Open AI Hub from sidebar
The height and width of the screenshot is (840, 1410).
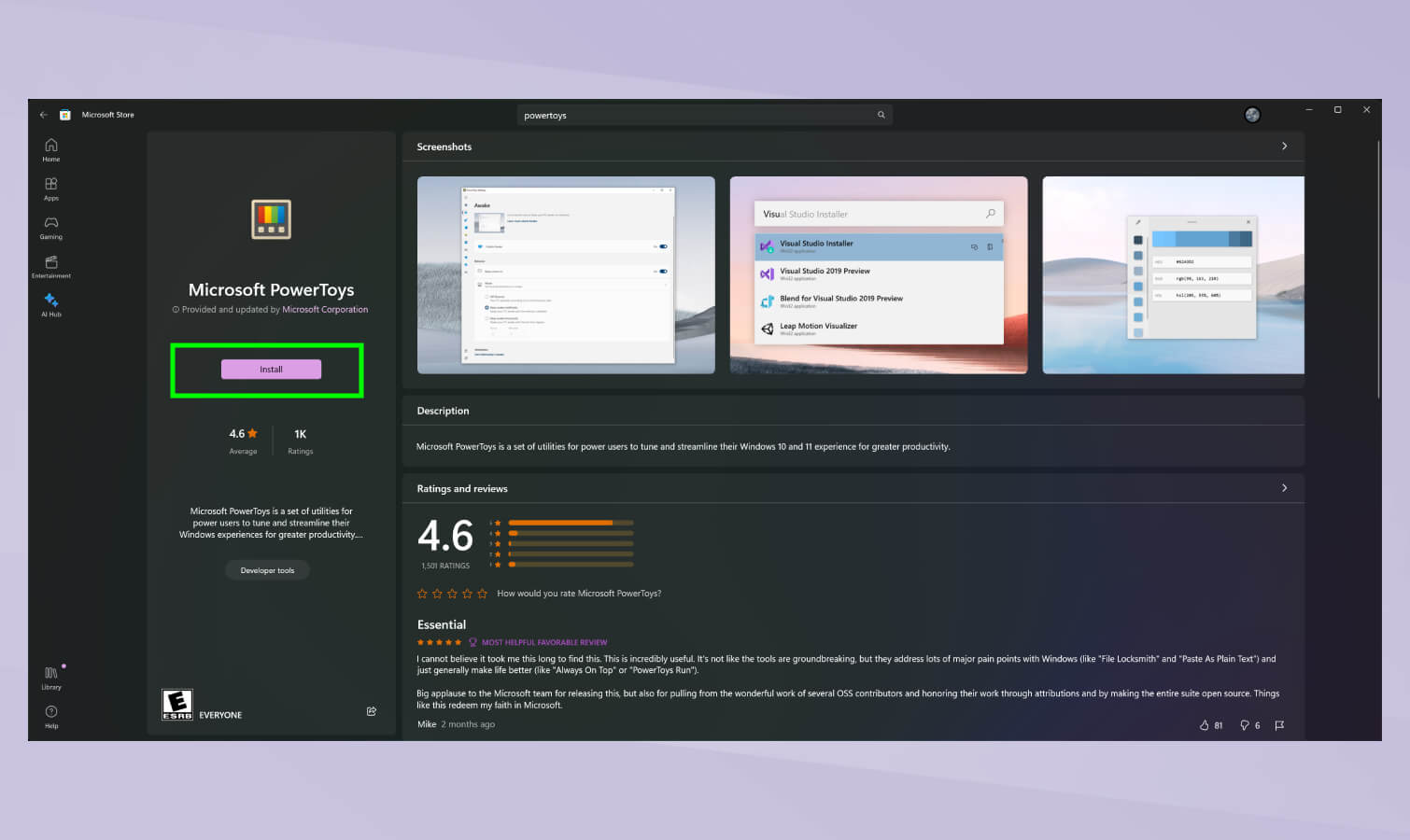pyautogui.click(x=51, y=305)
